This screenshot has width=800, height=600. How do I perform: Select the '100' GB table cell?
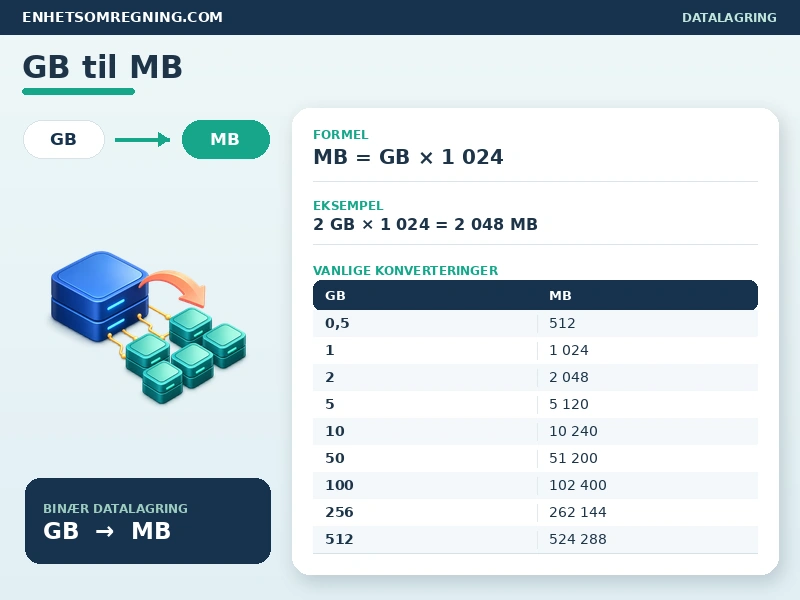[x=339, y=485]
